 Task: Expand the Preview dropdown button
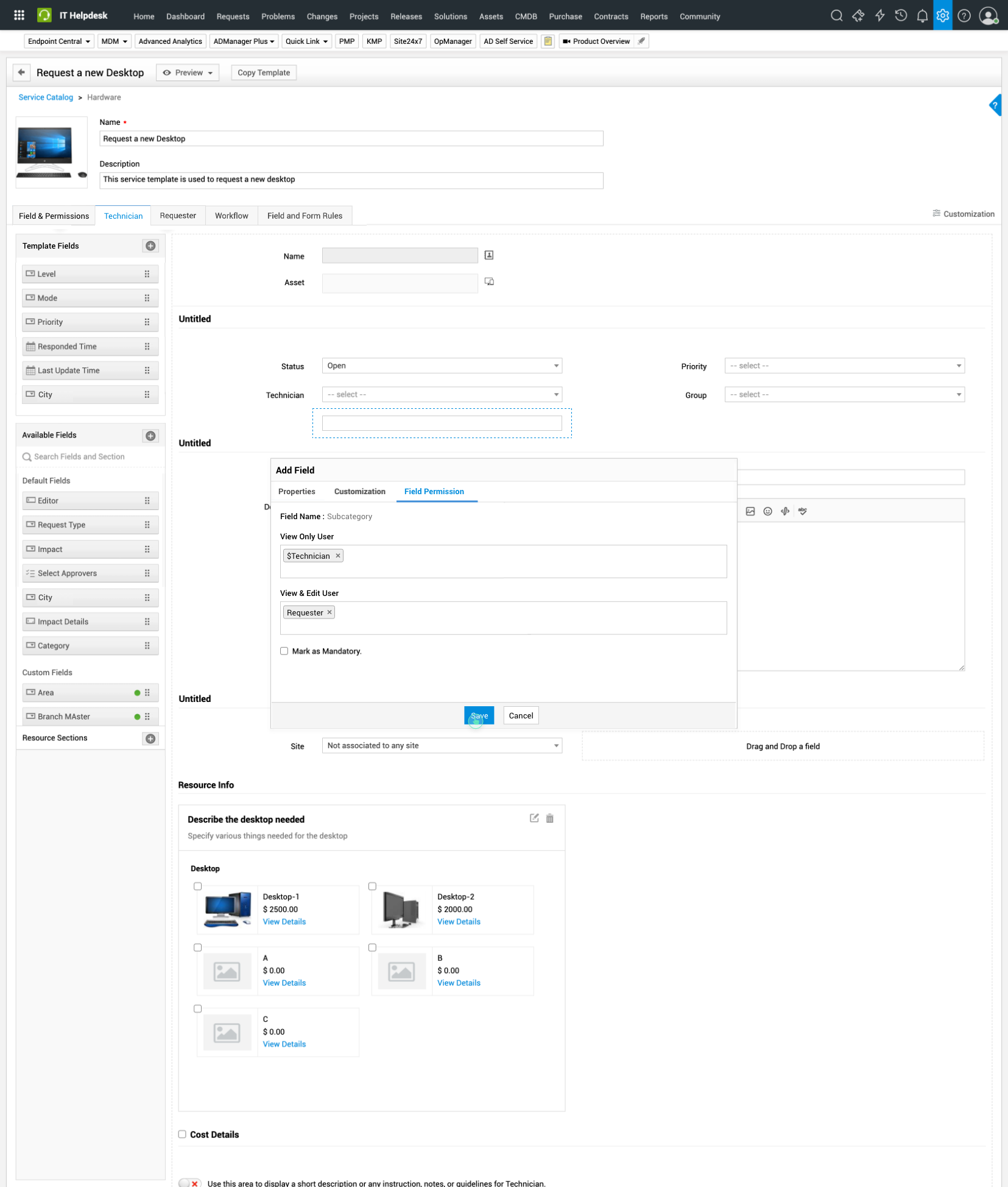pos(188,73)
